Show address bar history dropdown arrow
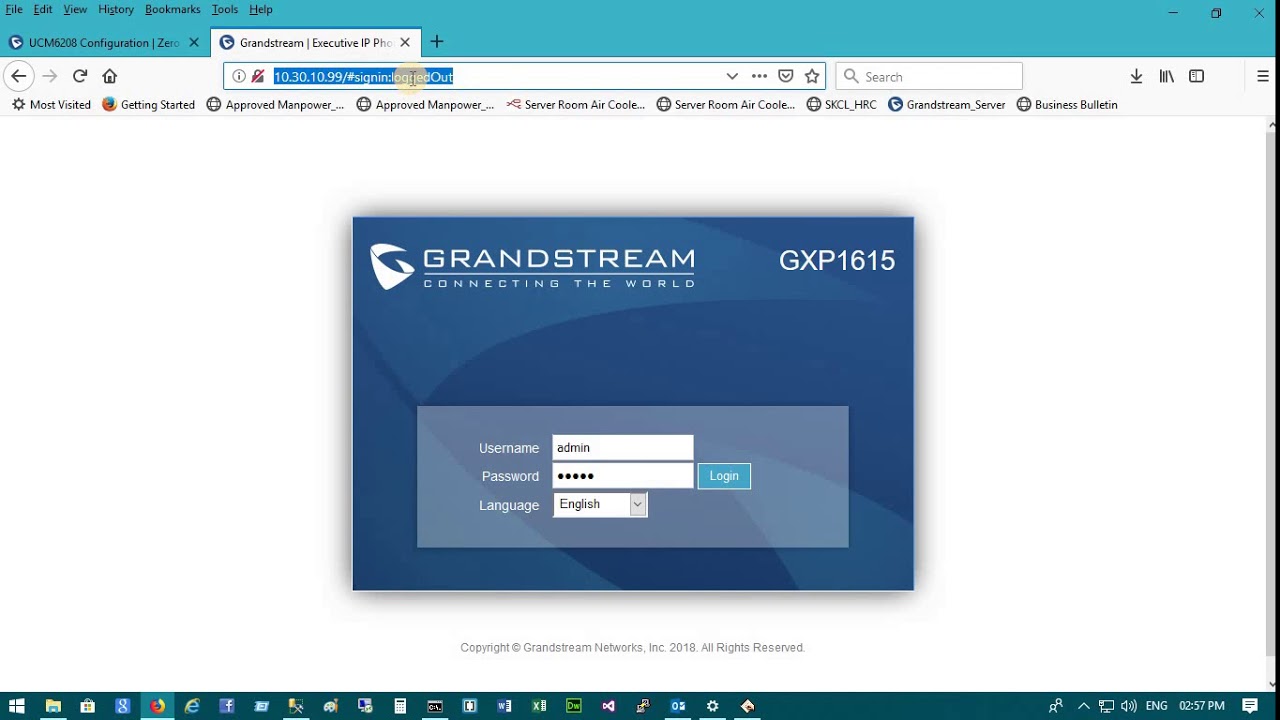 [732, 76]
